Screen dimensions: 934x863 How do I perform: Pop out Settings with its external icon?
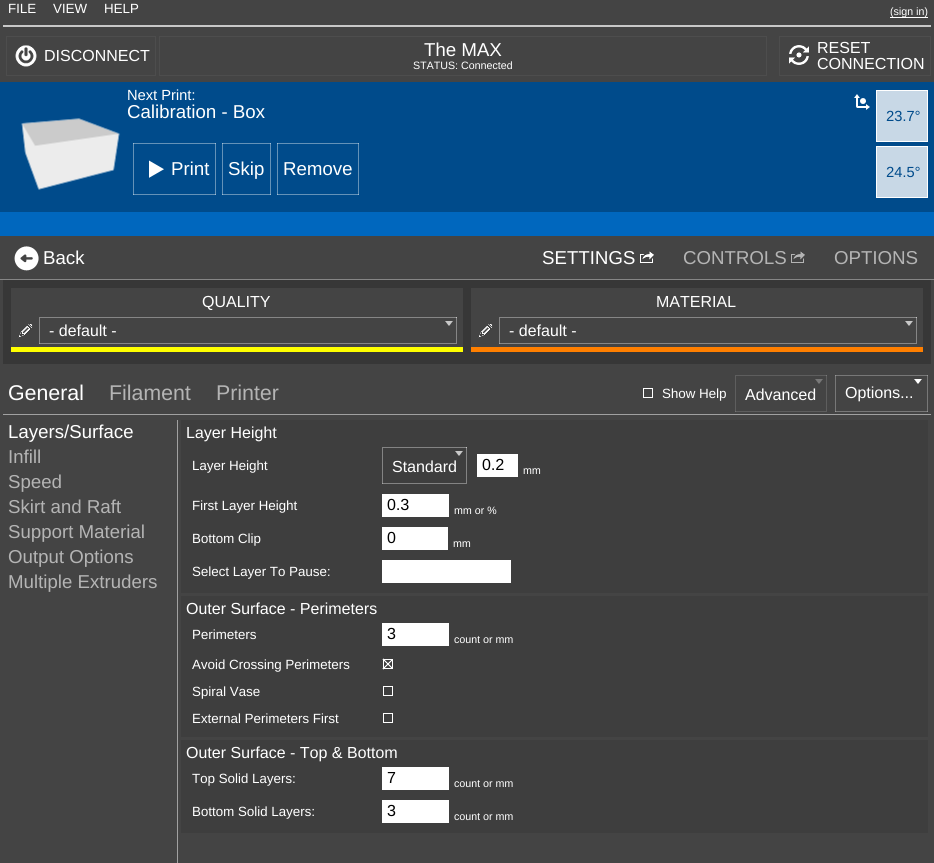click(x=647, y=258)
